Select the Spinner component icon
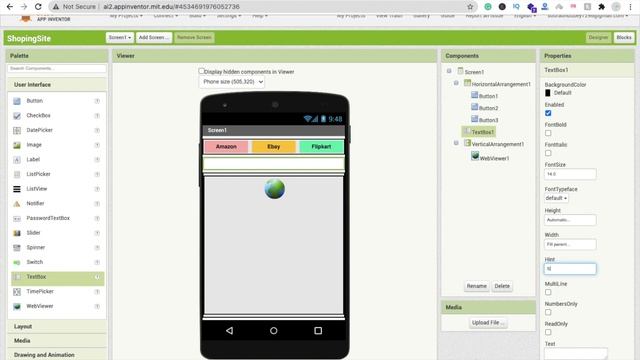Image resolution: width=640 pixels, height=360 pixels. 17,248
